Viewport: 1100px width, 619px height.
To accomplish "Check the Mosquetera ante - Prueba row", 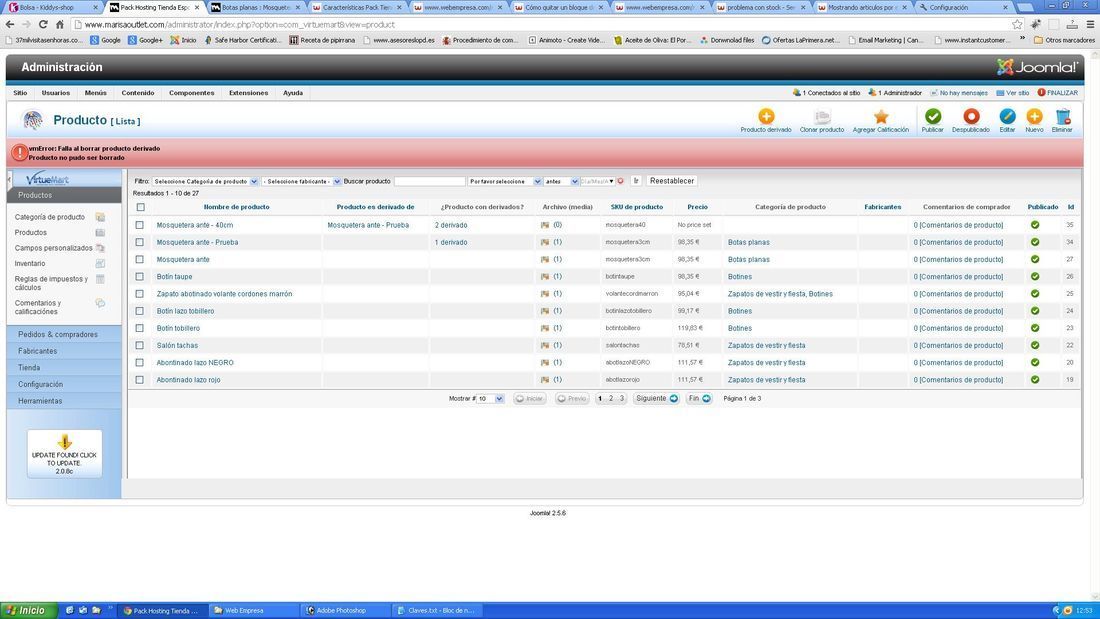I will pos(140,242).
